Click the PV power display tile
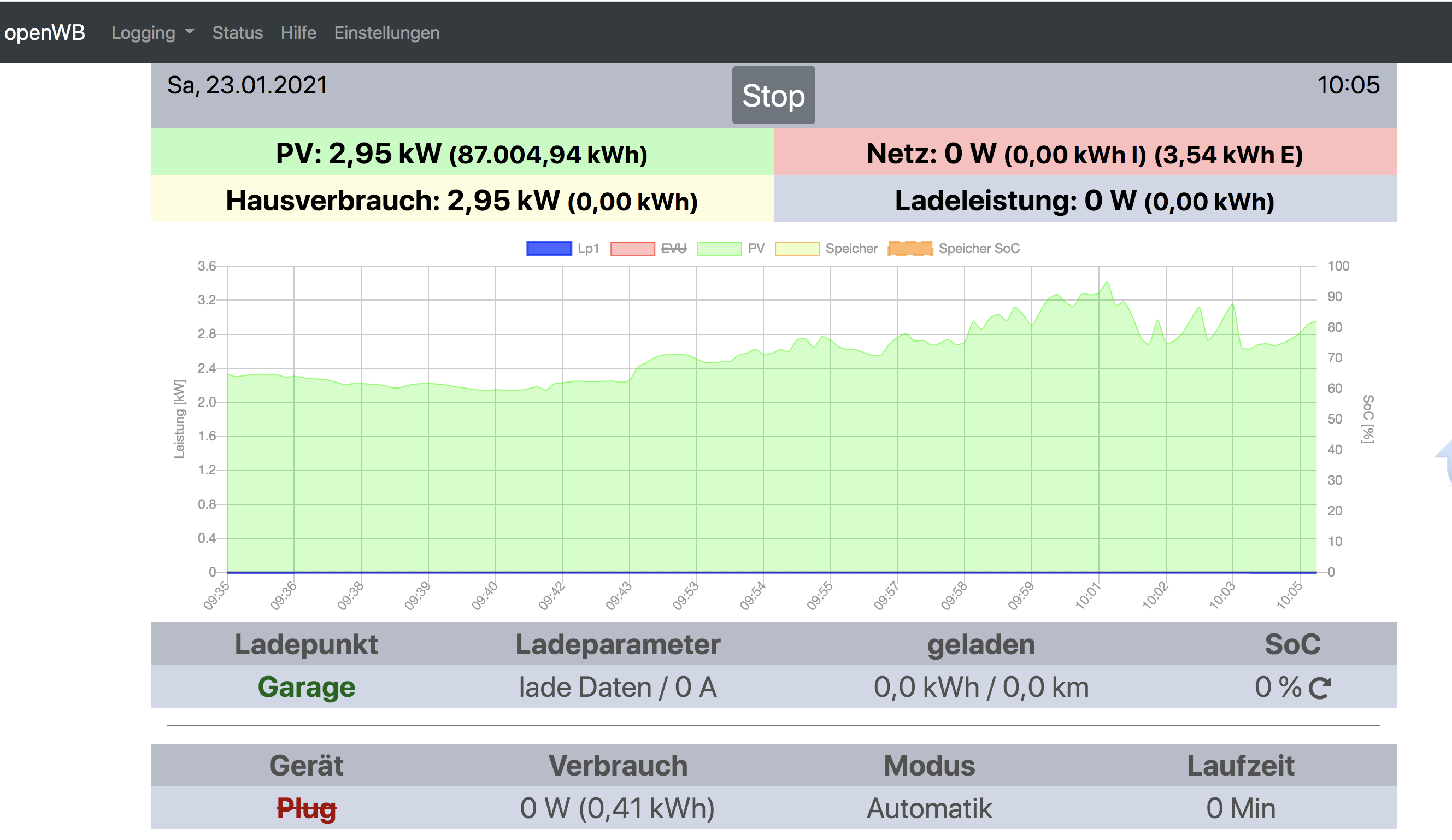 point(462,153)
